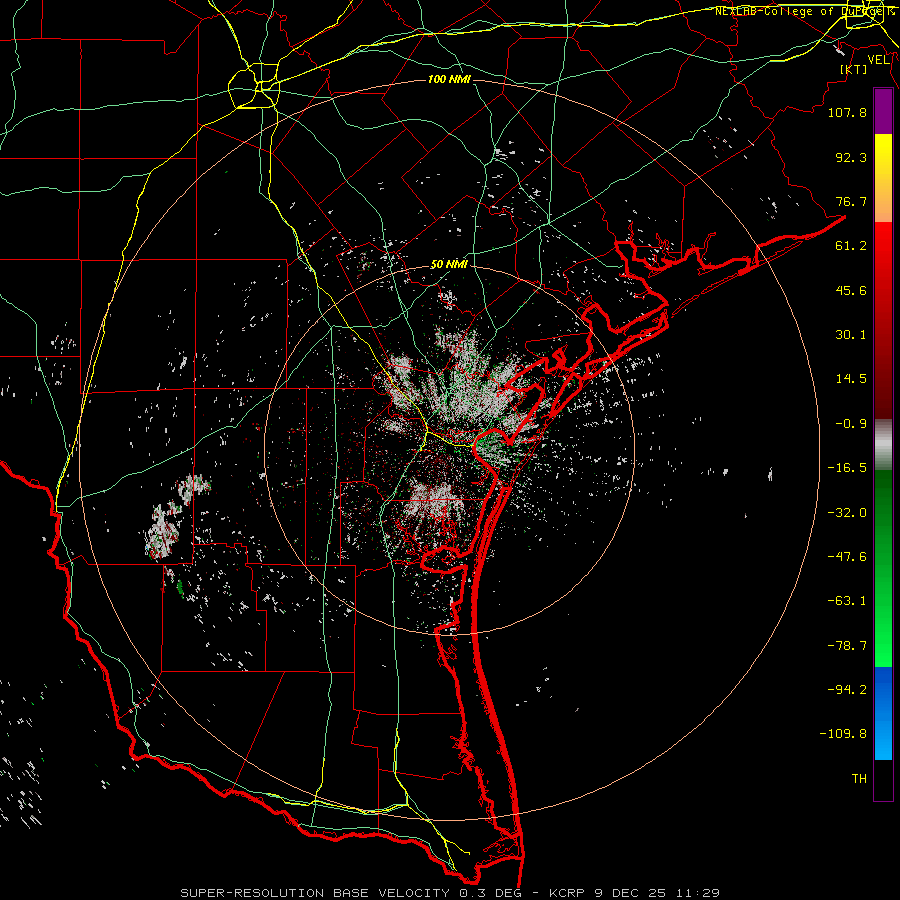Click the 30.1 velocity scale value
The height and width of the screenshot is (900, 900).
tap(851, 335)
